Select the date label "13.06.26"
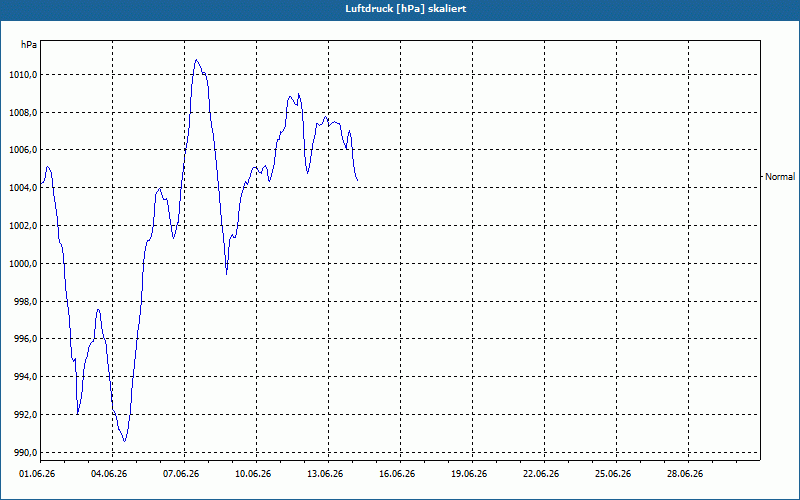 tap(325, 474)
